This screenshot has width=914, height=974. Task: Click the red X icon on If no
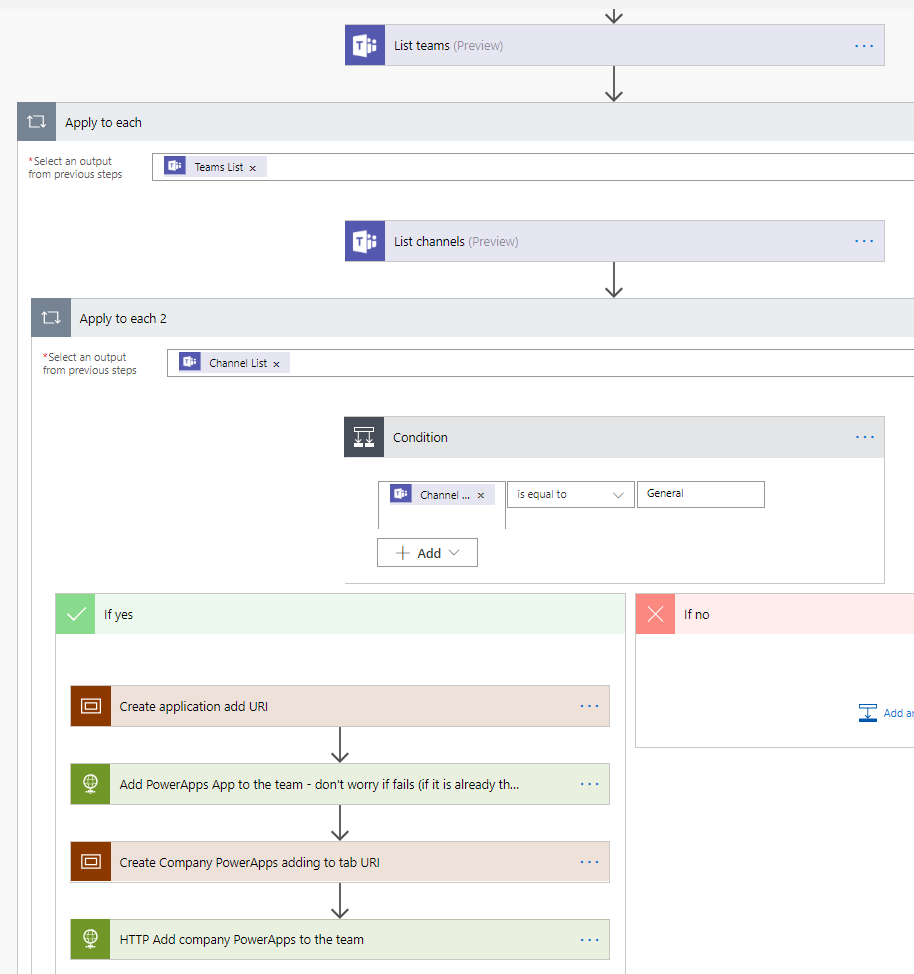[x=656, y=614]
